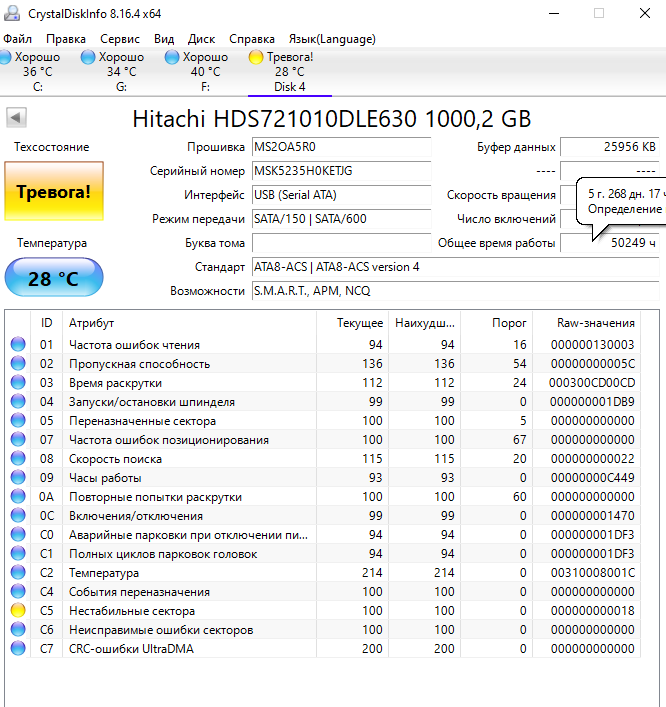Click blue status icon for attribute 0A
This screenshot has height=707, width=666.
[x=18, y=496]
